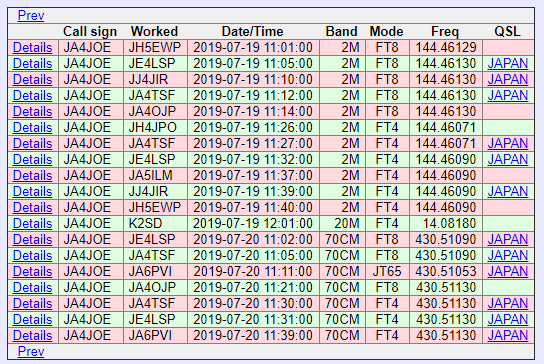This screenshot has height=364, width=544.
Task: Select the 'JH4JPO' worked call sign cell
Action: (x=155, y=127)
